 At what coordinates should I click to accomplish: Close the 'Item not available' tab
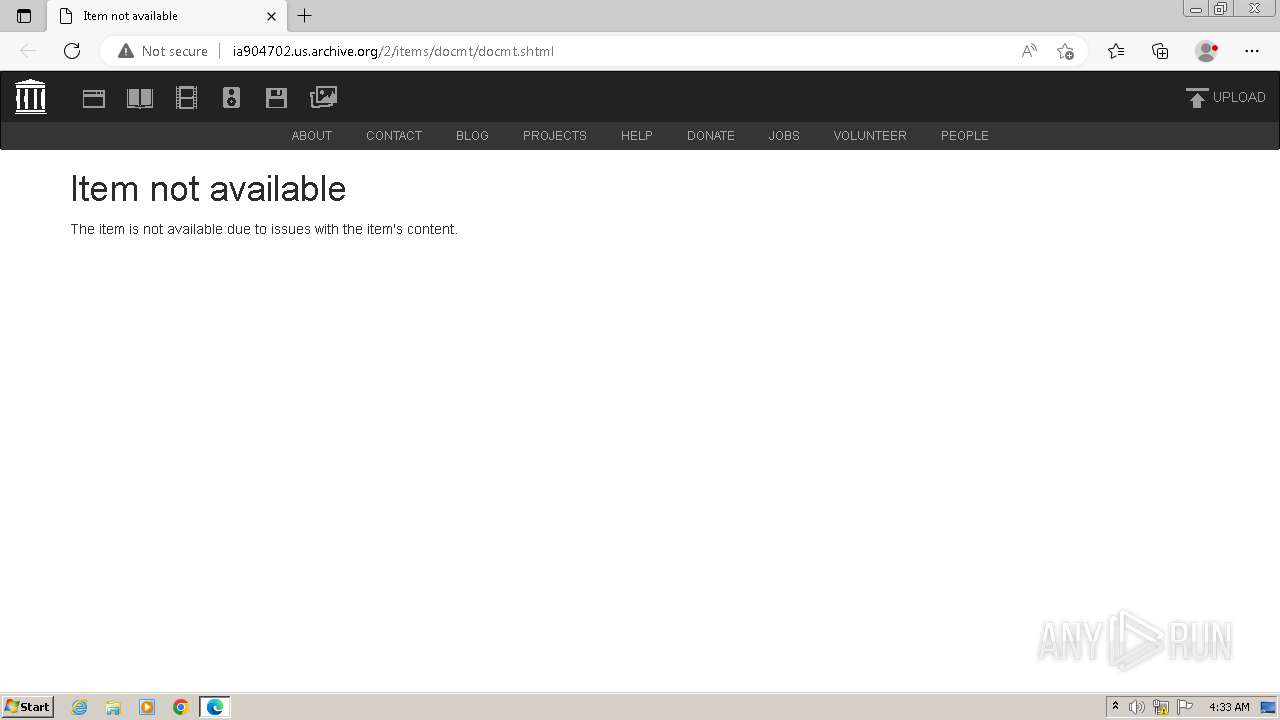(271, 16)
